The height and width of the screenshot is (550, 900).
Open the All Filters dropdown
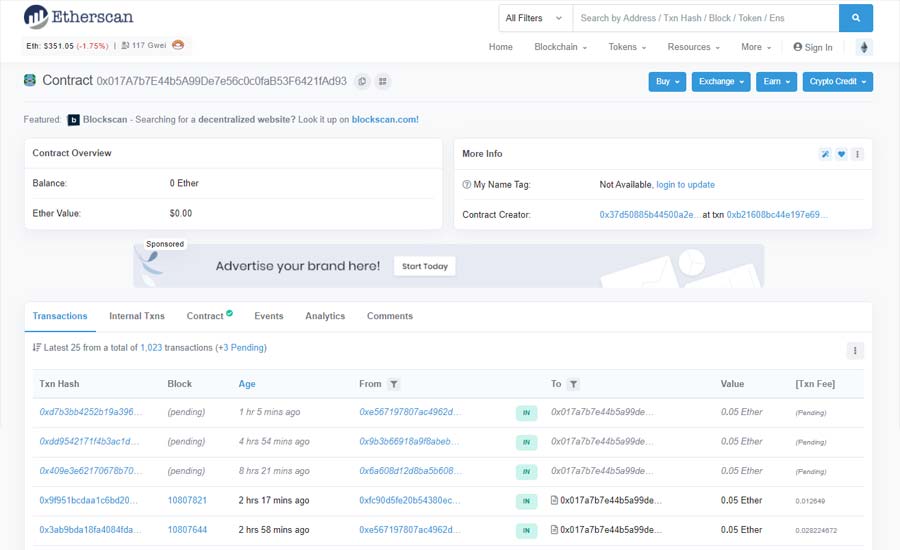[535, 18]
